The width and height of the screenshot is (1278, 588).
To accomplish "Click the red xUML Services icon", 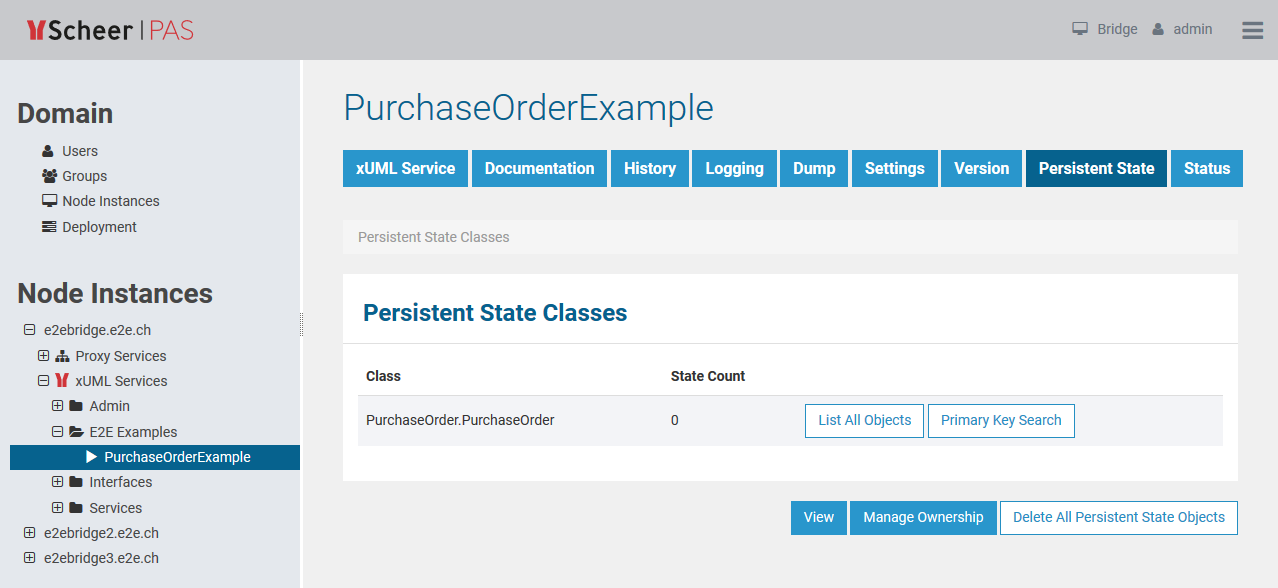I will (61, 381).
